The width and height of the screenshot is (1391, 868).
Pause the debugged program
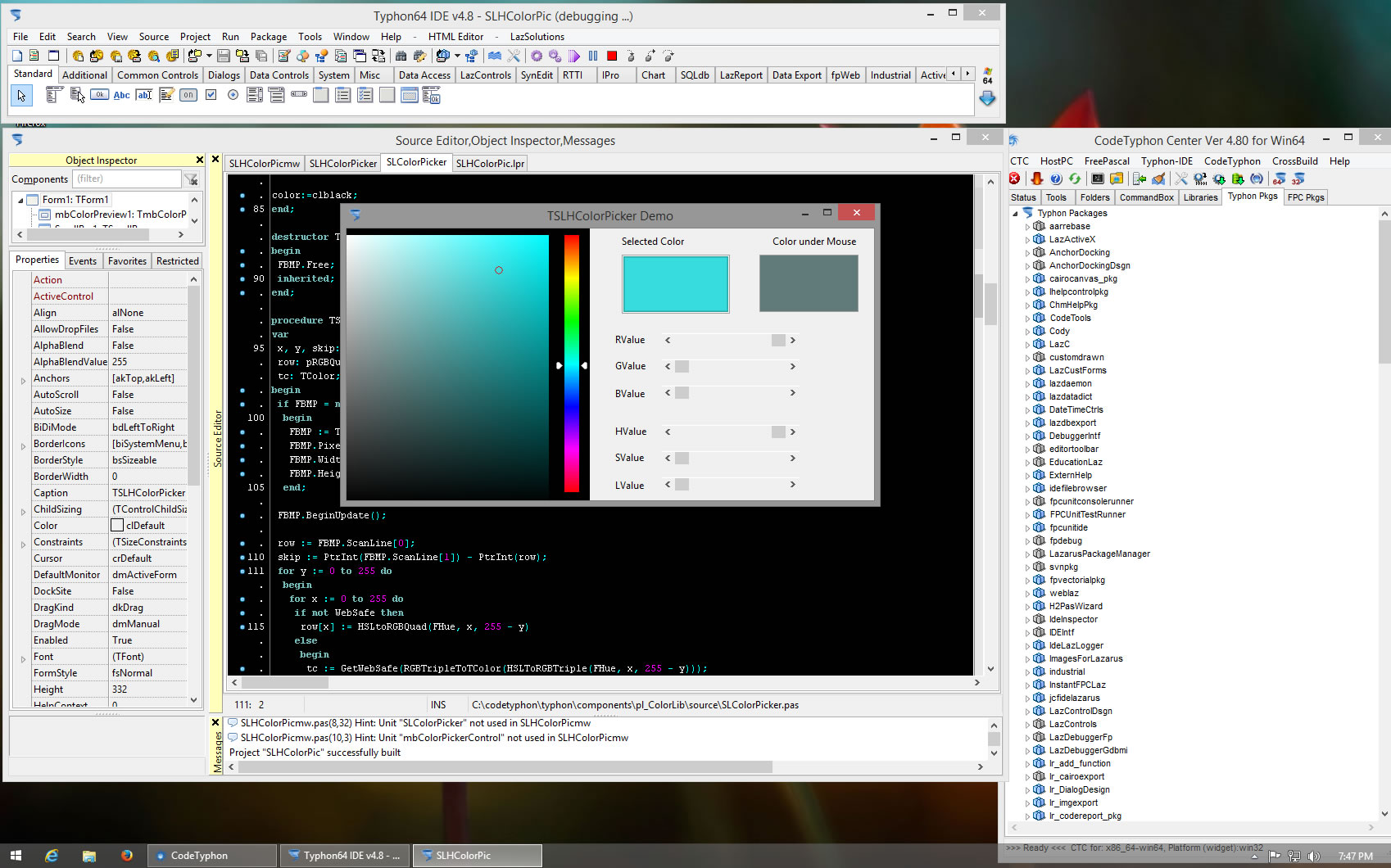pyautogui.click(x=593, y=56)
